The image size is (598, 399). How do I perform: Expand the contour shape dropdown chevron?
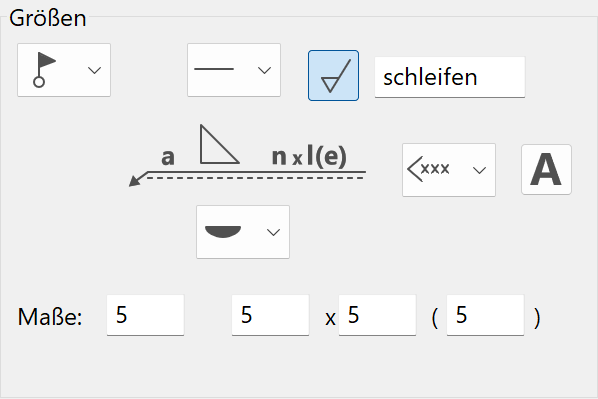tap(273, 232)
